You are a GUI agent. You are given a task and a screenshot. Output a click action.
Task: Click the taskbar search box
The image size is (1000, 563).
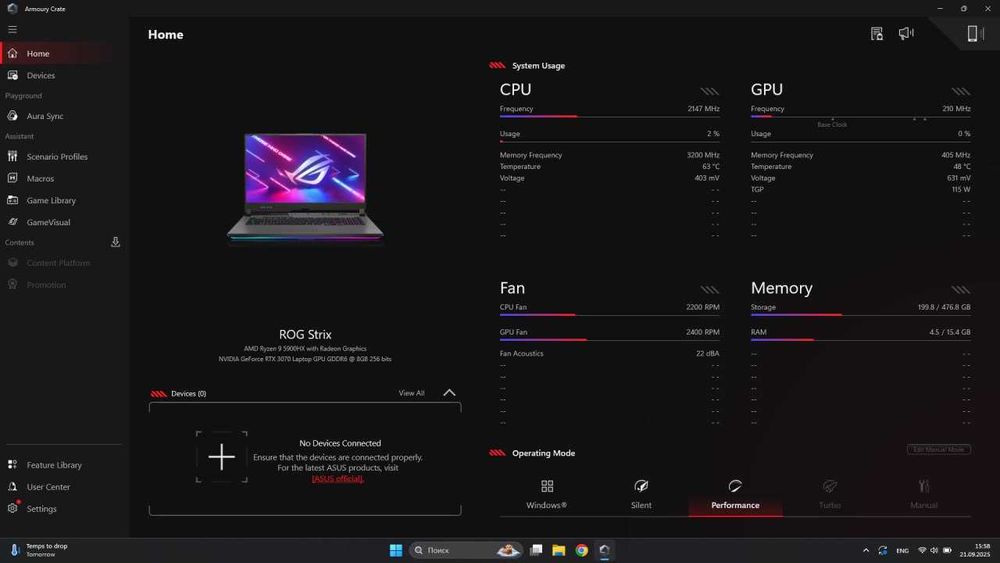(466, 550)
